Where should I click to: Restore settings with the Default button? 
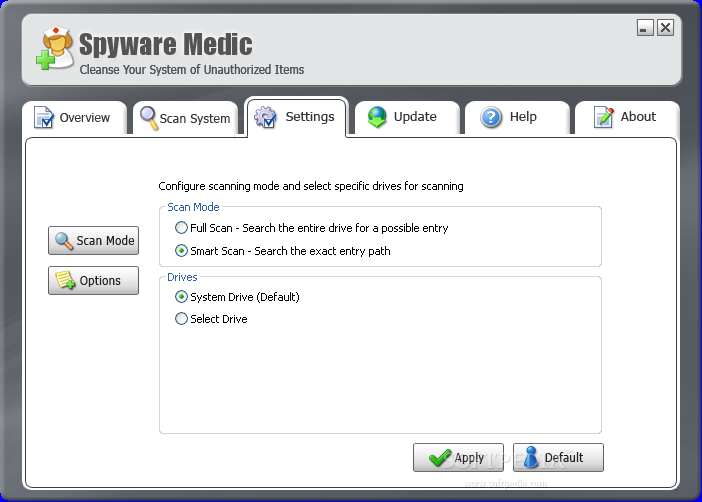(558, 457)
